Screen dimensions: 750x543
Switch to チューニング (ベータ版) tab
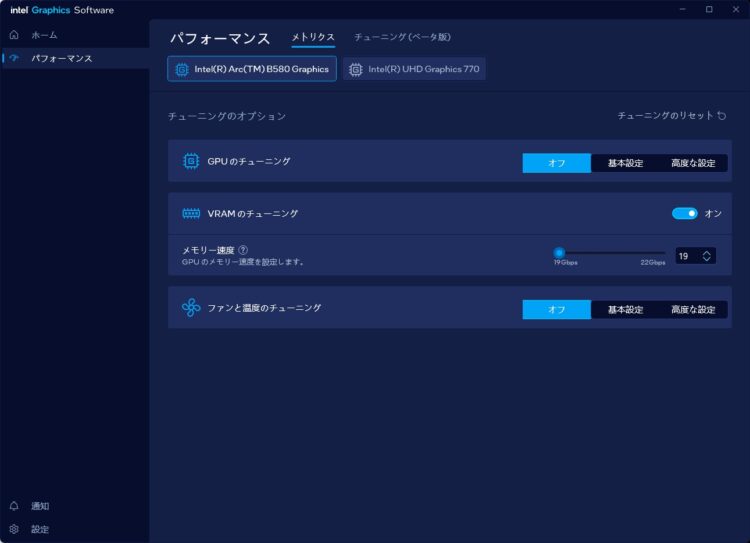point(402,37)
